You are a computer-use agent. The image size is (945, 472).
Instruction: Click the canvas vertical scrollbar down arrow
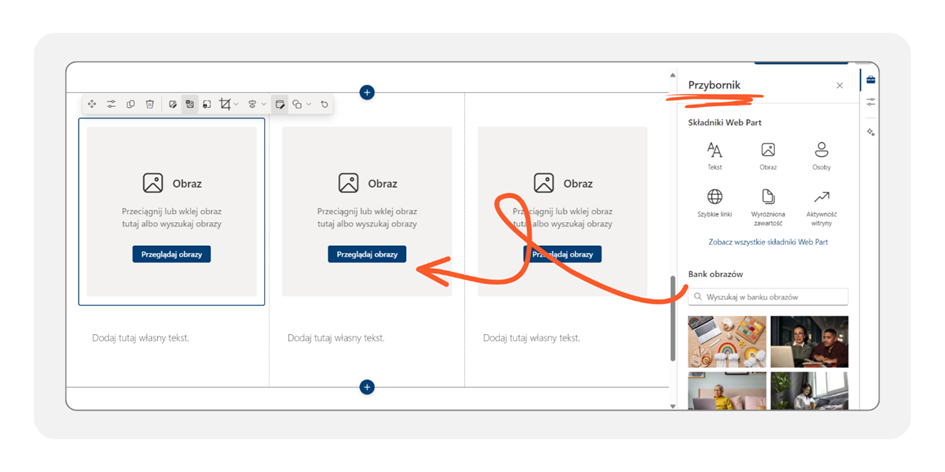click(673, 406)
